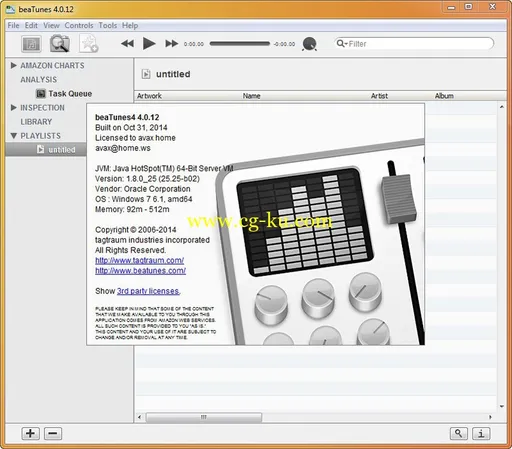Open the Controls menu
Screen dimensions: 512x449
click(79, 26)
